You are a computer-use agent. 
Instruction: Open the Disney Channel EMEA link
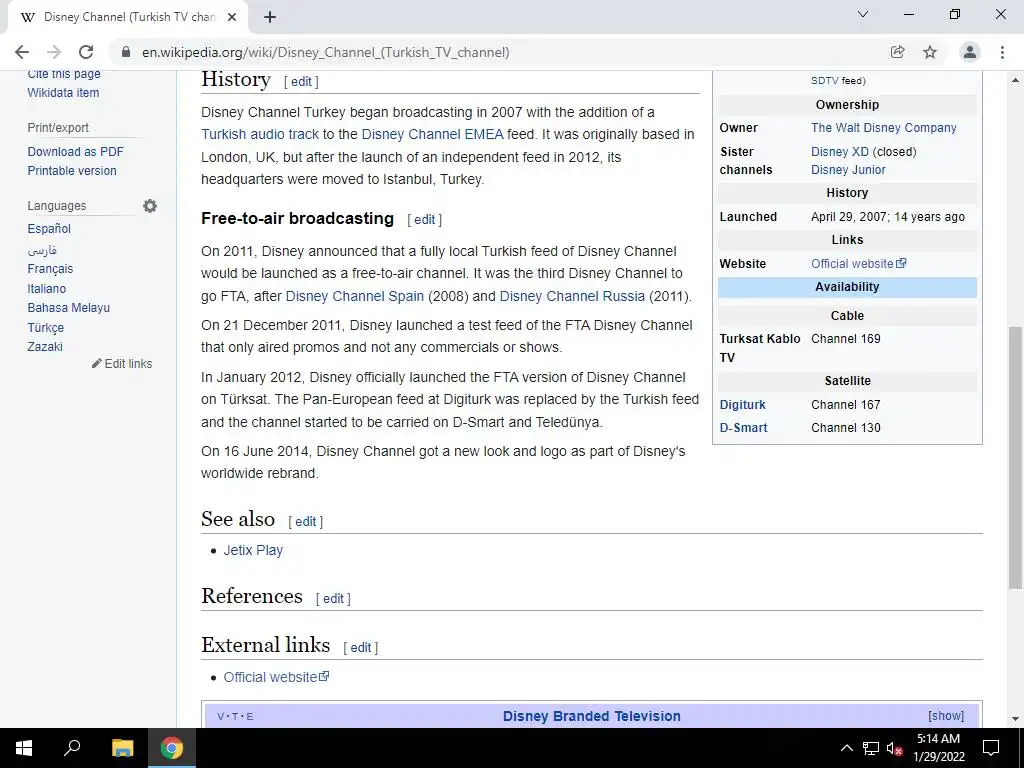(x=432, y=135)
